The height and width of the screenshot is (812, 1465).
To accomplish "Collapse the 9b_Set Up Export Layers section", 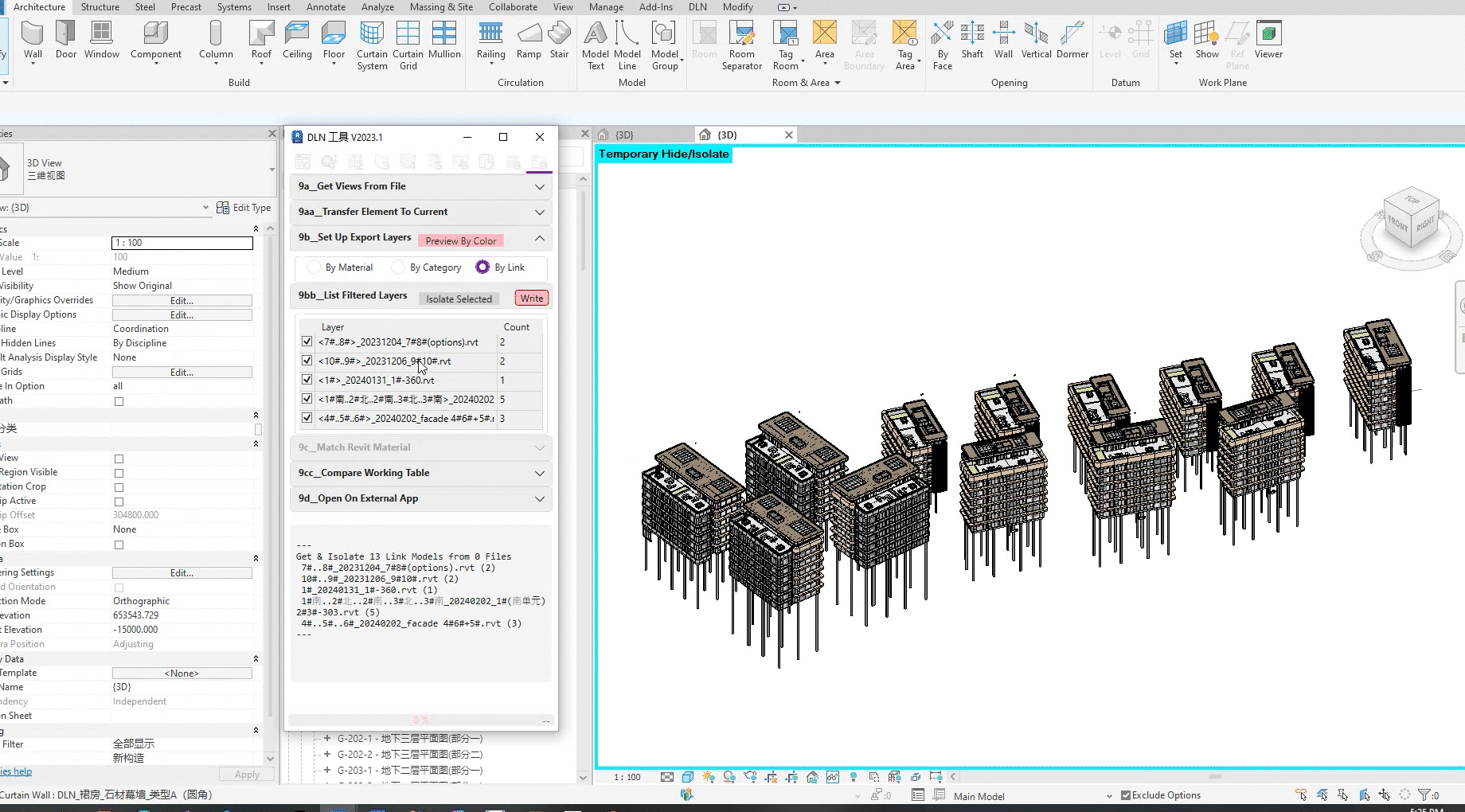I will point(540,238).
